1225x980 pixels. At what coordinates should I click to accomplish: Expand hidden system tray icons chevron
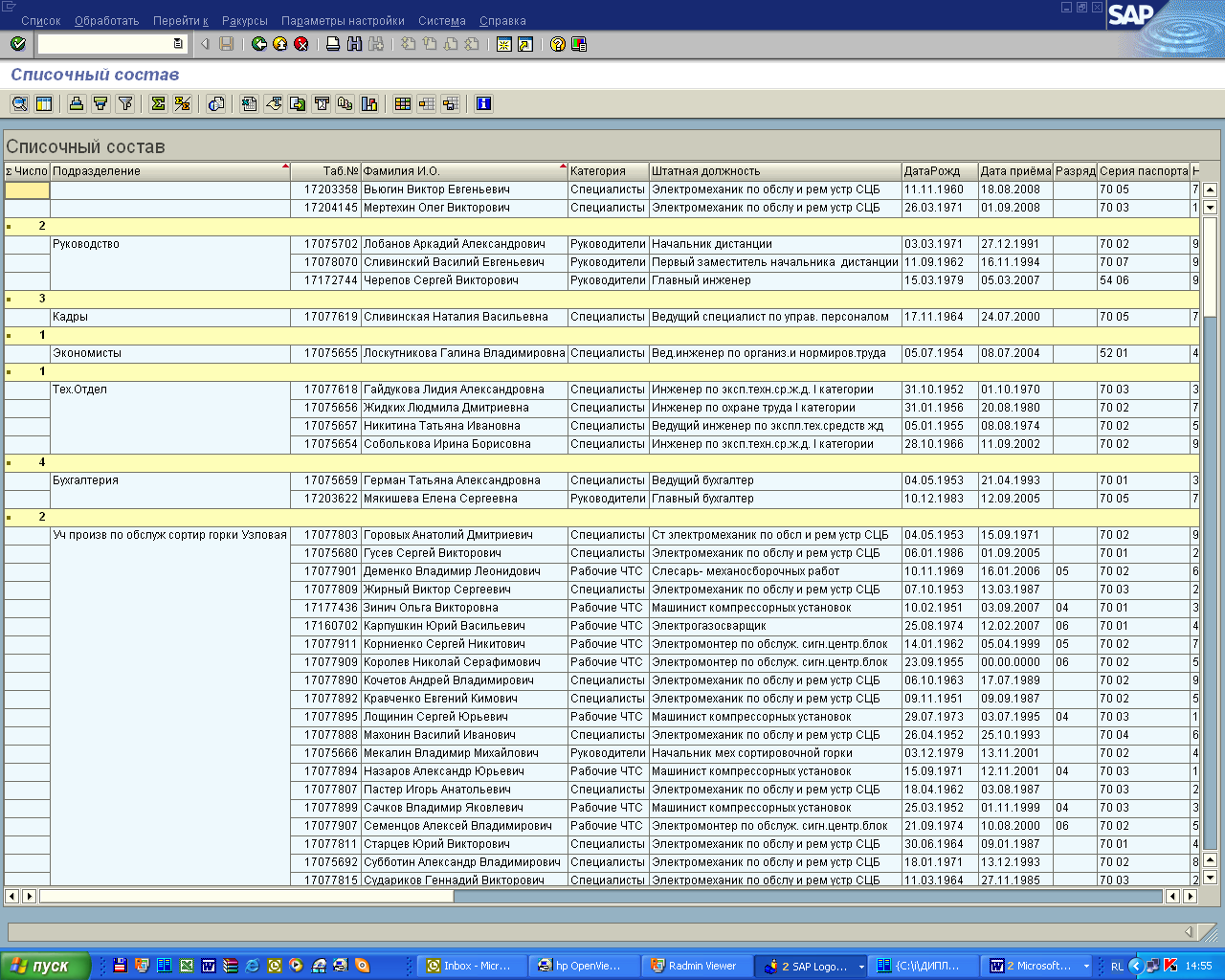click(1136, 967)
